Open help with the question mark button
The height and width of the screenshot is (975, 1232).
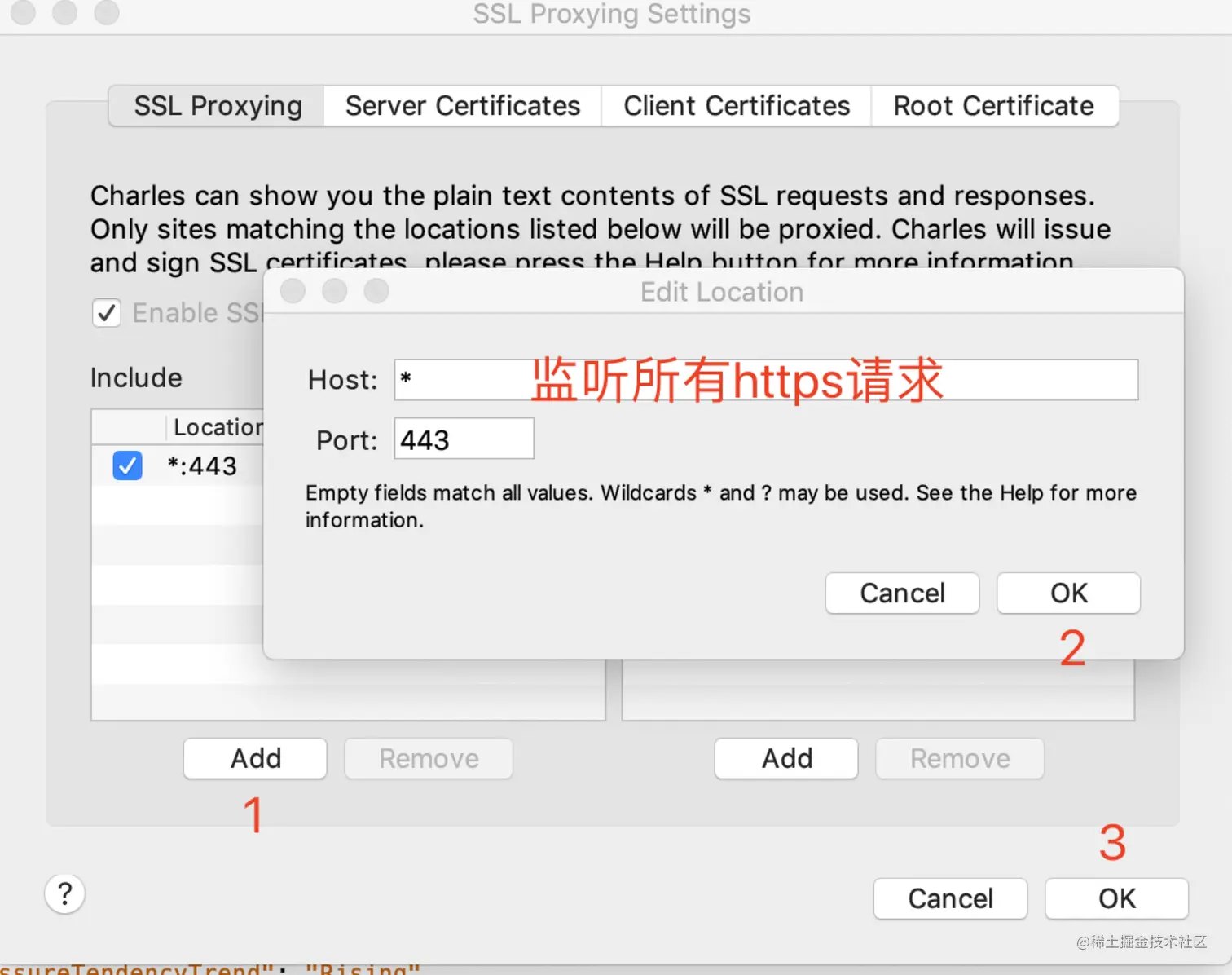pos(65,894)
